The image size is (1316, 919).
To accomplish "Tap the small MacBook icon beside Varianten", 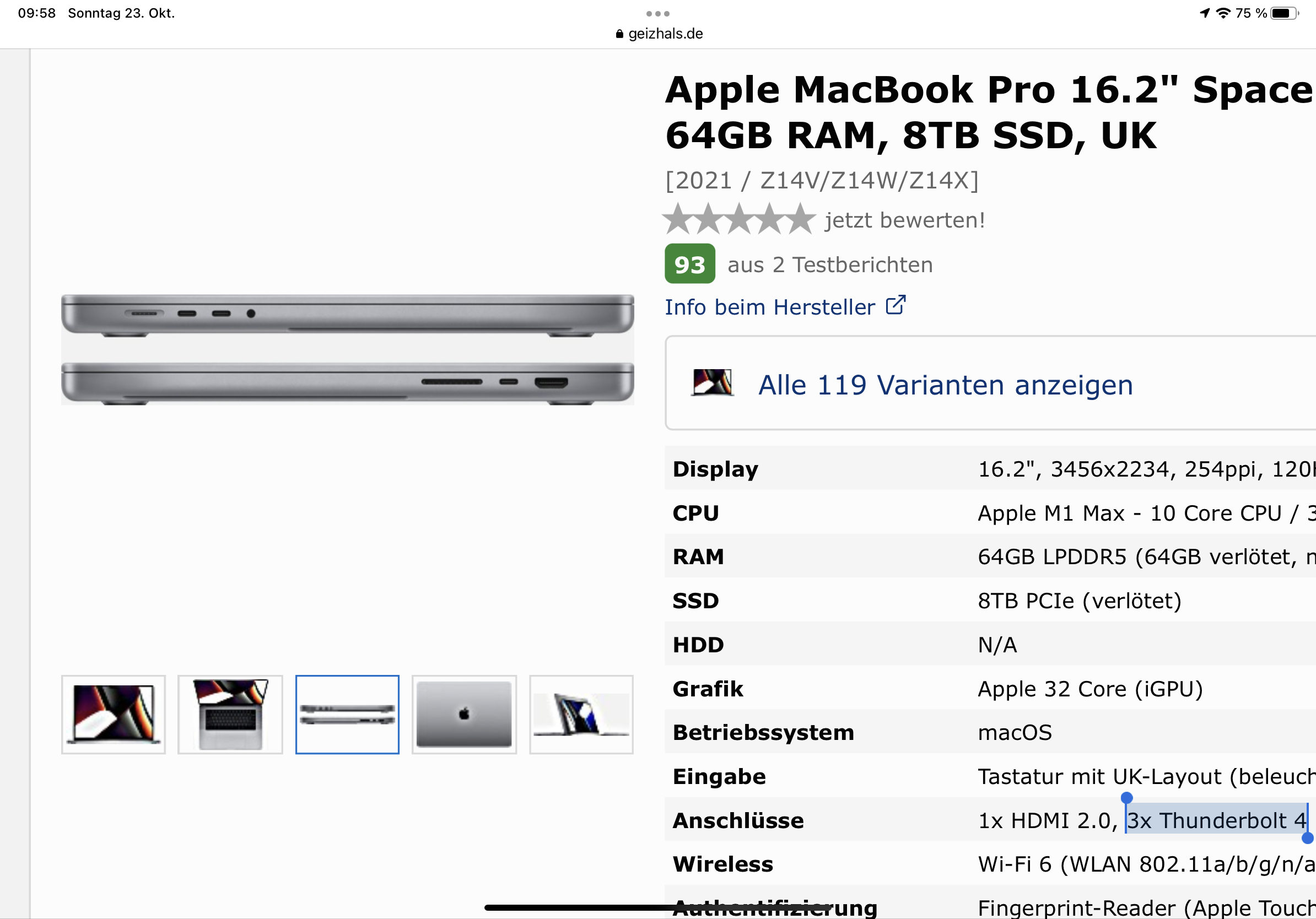I will [712, 383].
